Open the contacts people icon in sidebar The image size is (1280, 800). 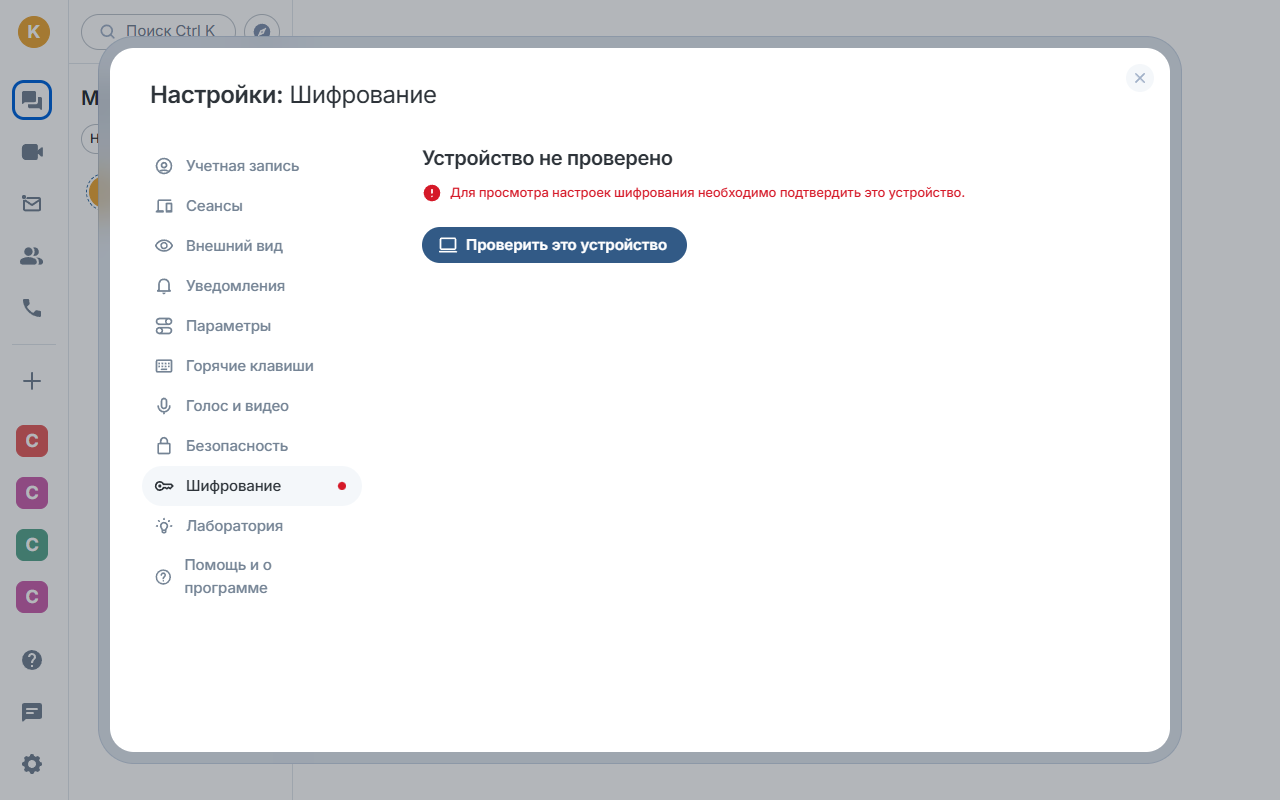(x=32, y=256)
